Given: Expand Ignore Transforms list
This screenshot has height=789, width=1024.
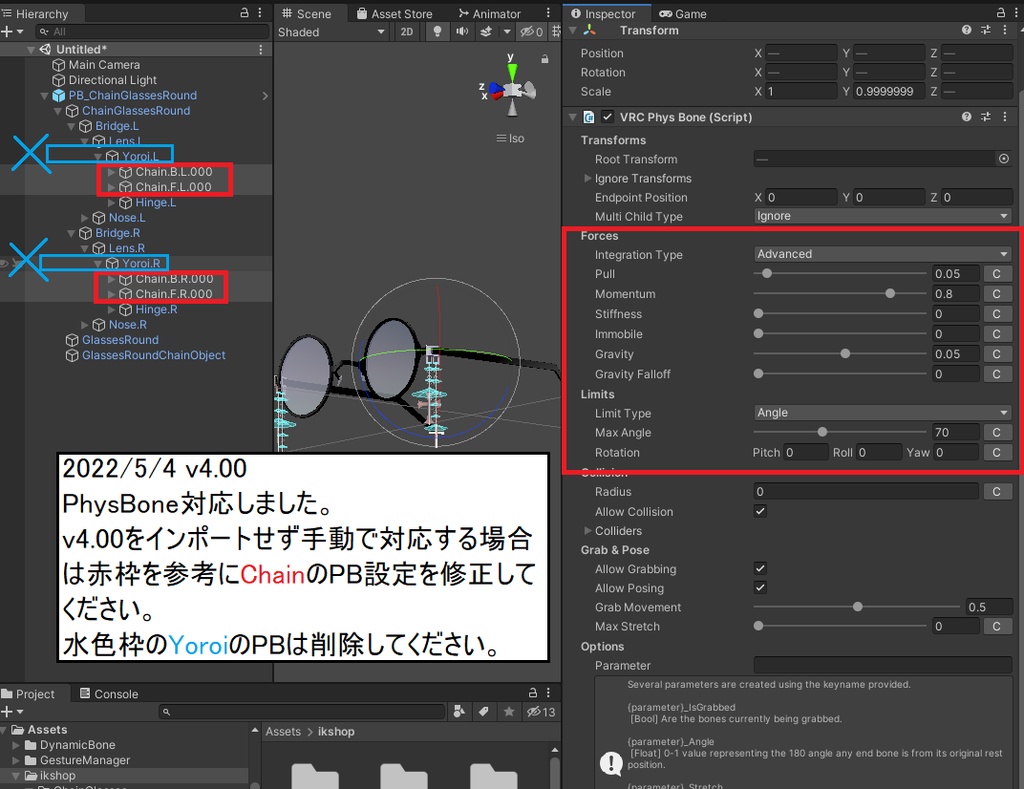Looking at the screenshot, I should pos(588,178).
